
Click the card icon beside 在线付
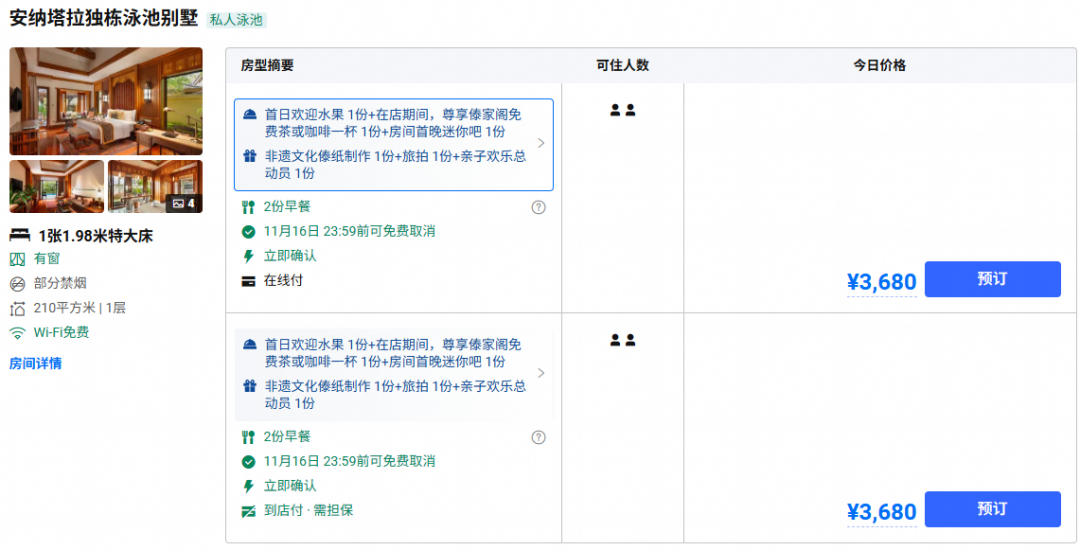pos(249,282)
